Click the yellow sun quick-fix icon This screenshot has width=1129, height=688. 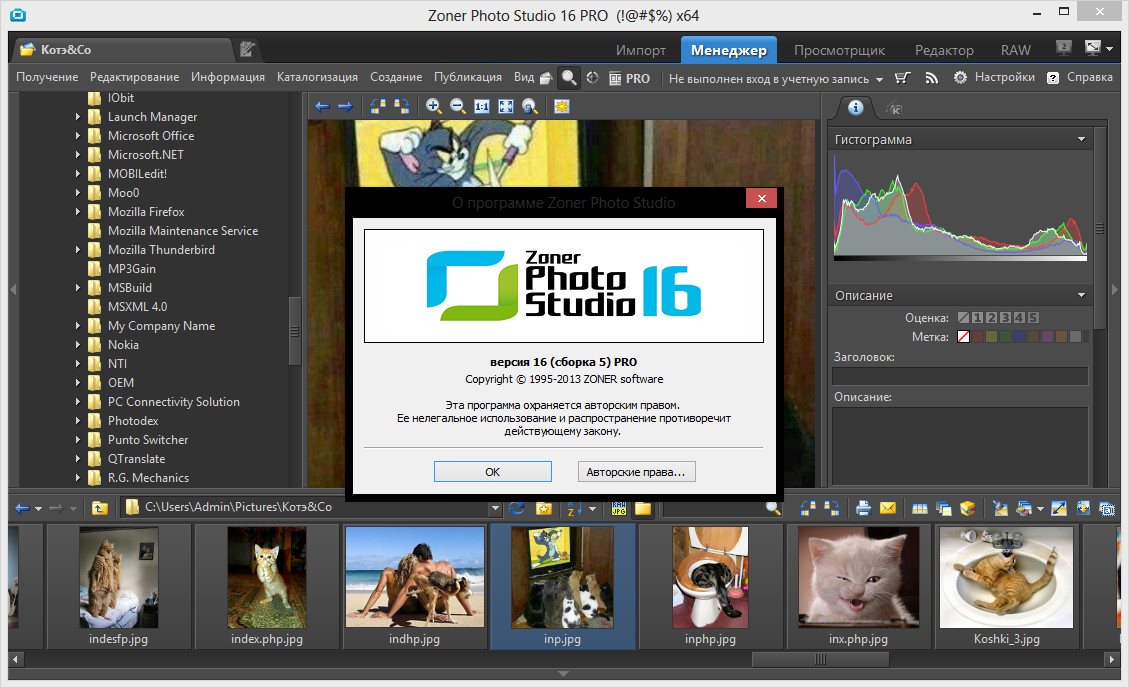point(562,107)
